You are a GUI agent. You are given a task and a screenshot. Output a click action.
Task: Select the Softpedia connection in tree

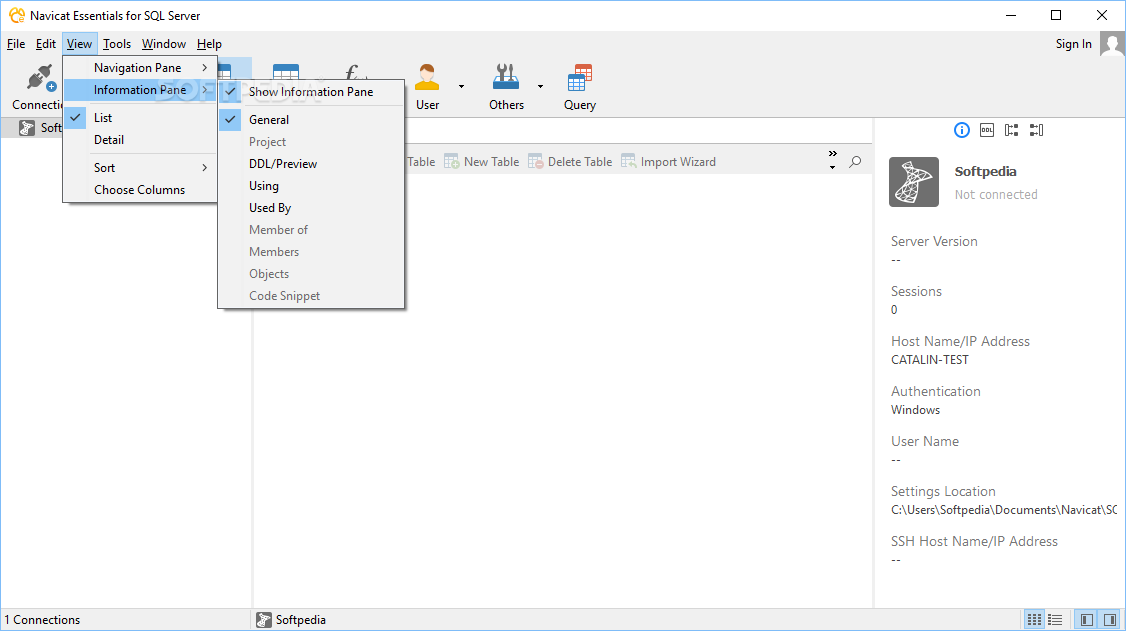(x=40, y=128)
